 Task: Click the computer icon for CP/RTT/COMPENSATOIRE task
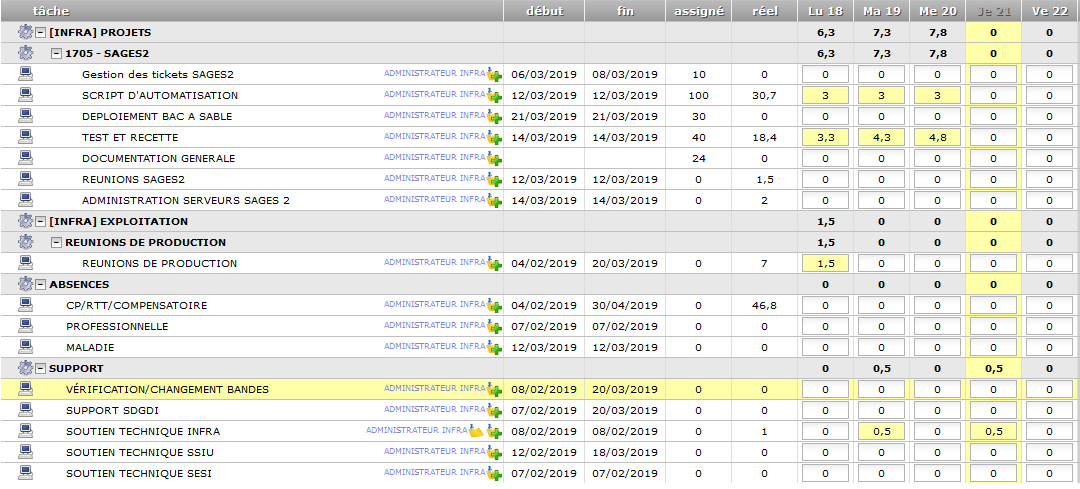[x=25, y=305]
